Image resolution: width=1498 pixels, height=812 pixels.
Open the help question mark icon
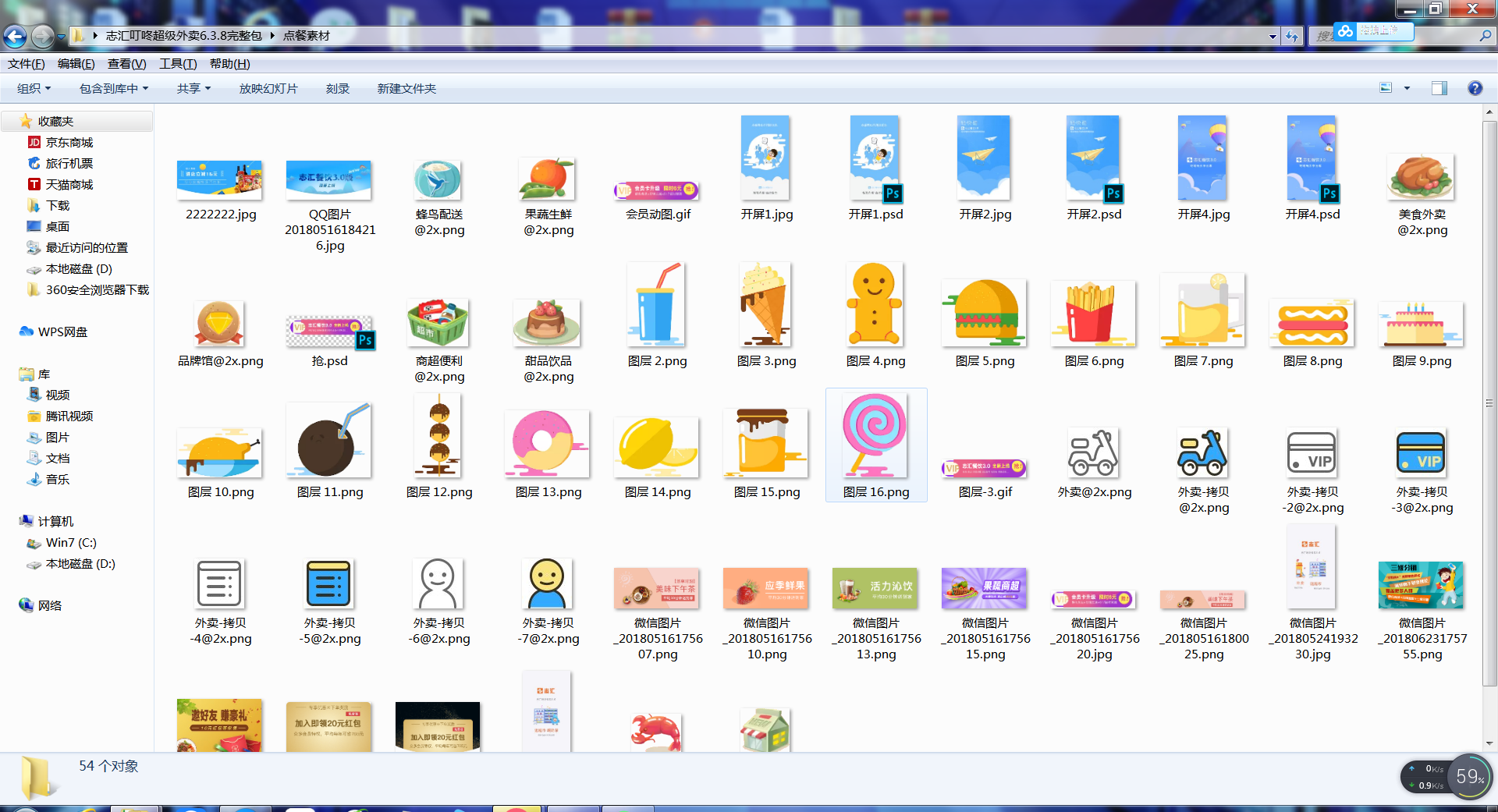1475,88
